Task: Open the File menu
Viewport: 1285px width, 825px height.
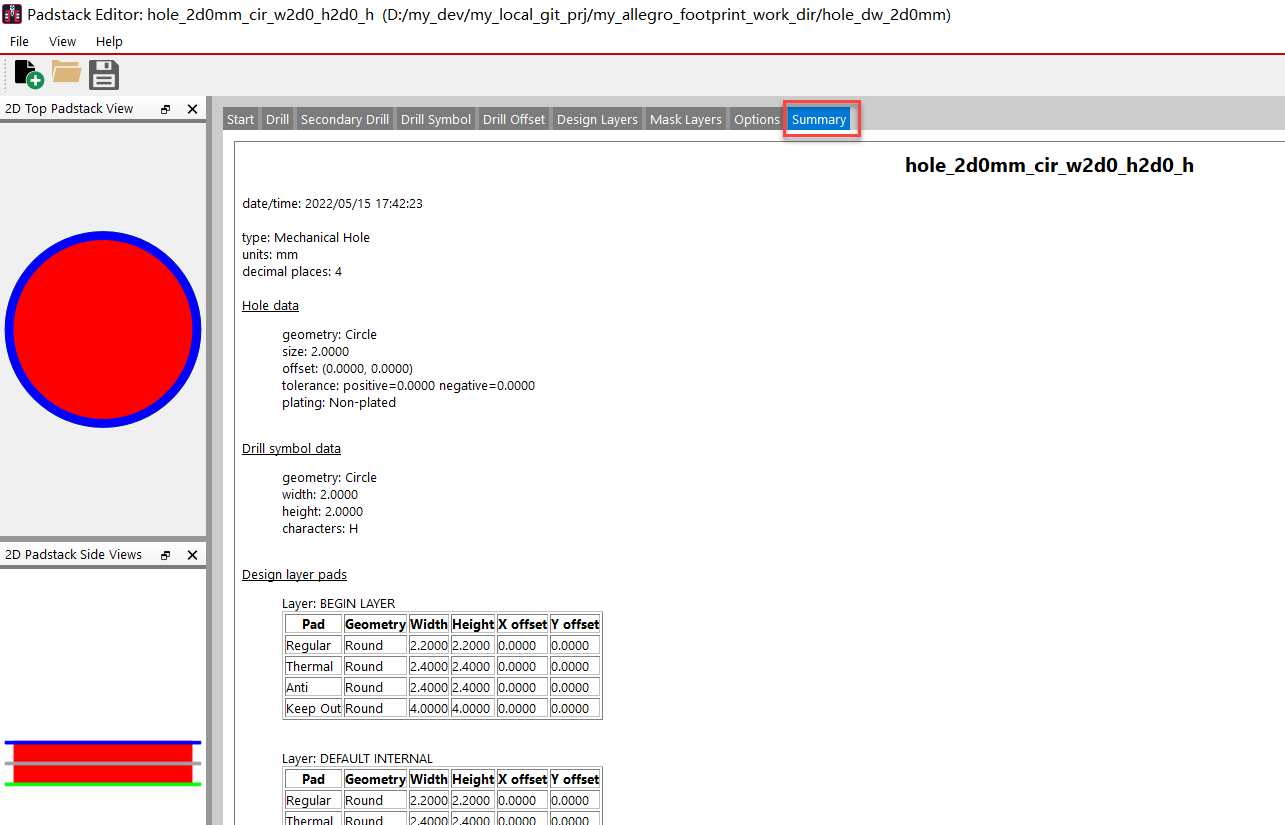Action: coord(19,42)
